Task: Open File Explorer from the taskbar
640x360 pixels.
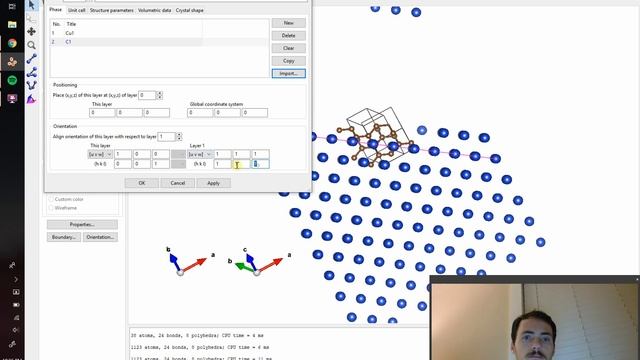Action: coord(12,24)
